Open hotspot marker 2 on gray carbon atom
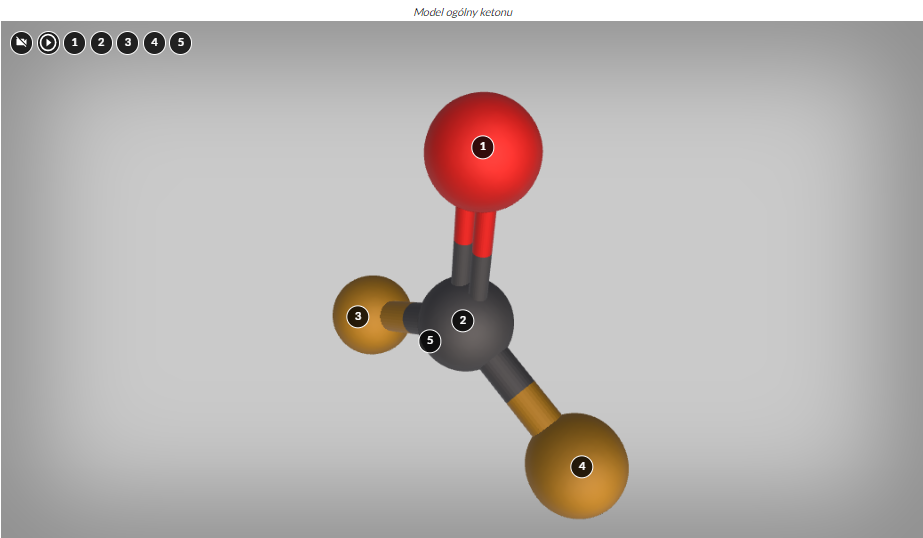Screen dimensions: 923x538 point(462,320)
